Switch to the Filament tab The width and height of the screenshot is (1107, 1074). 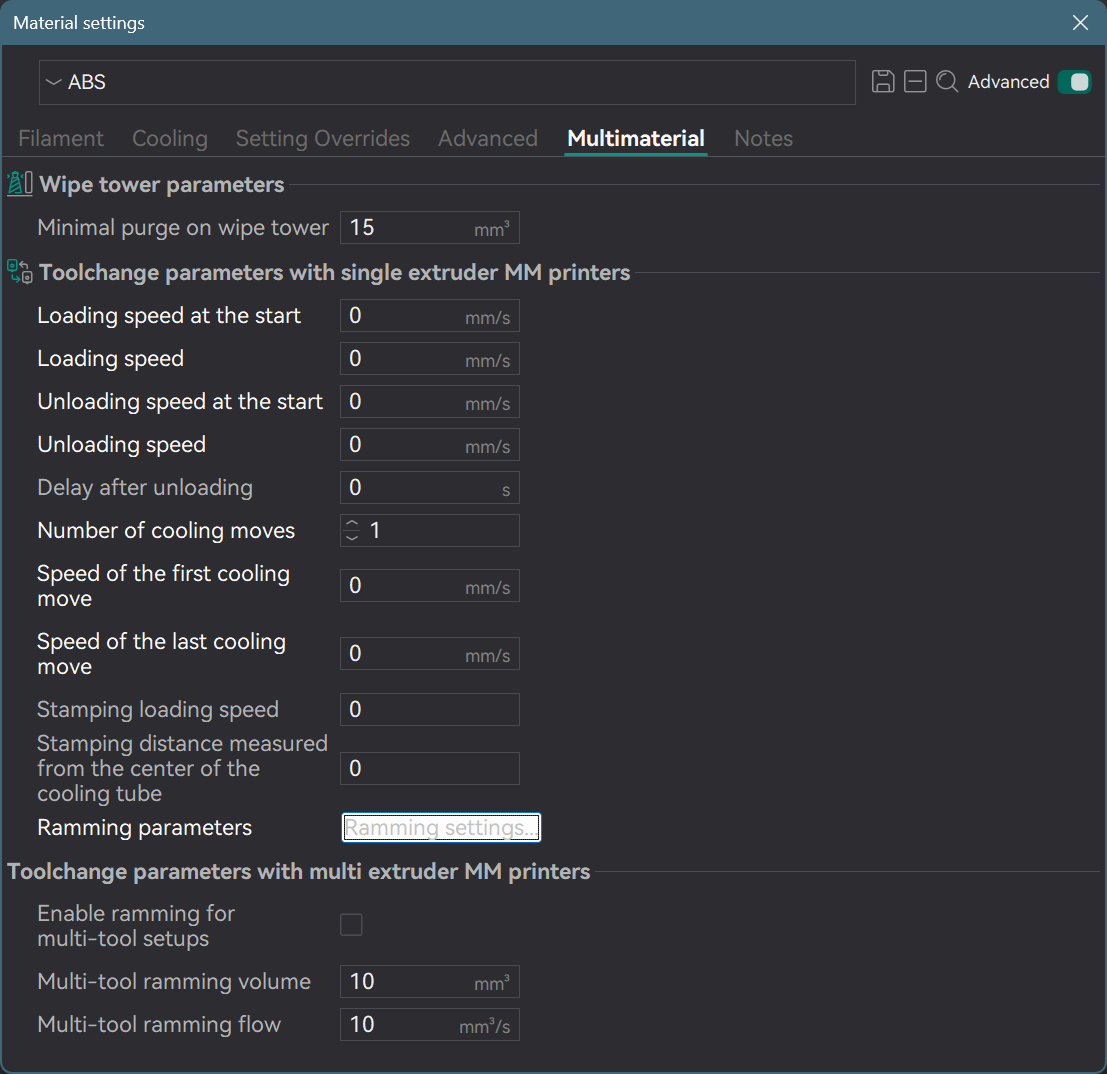(x=60, y=138)
